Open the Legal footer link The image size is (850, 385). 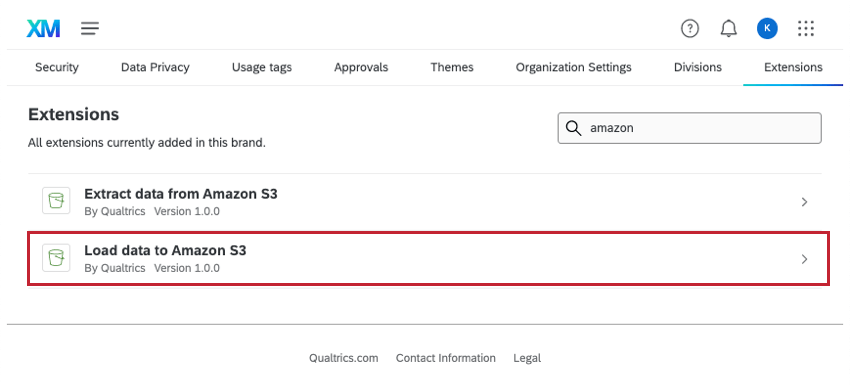click(527, 358)
